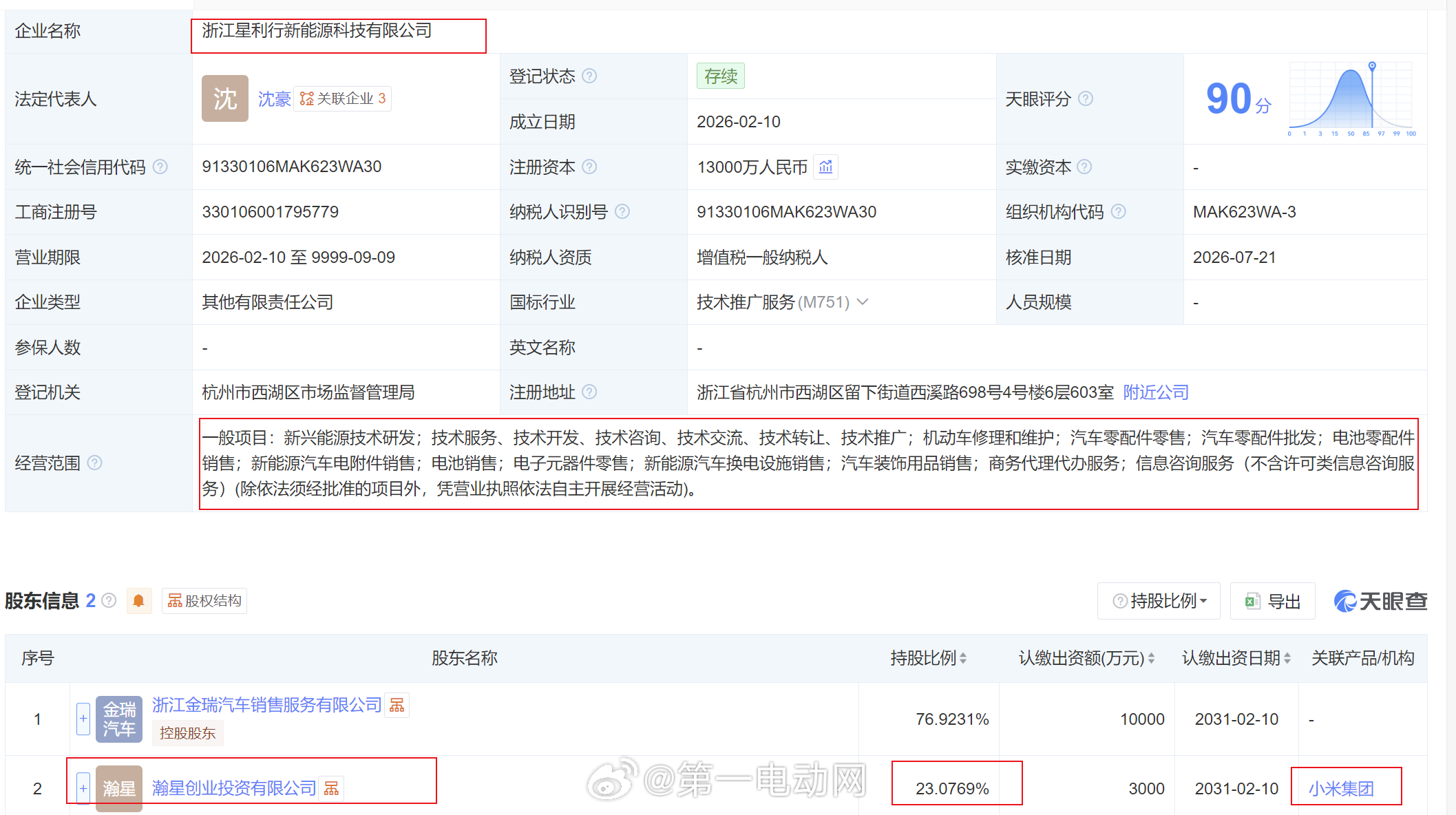This screenshot has width=1456, height=815.
Task: Open the registered capital chart icon
Action: click(826, 167)
